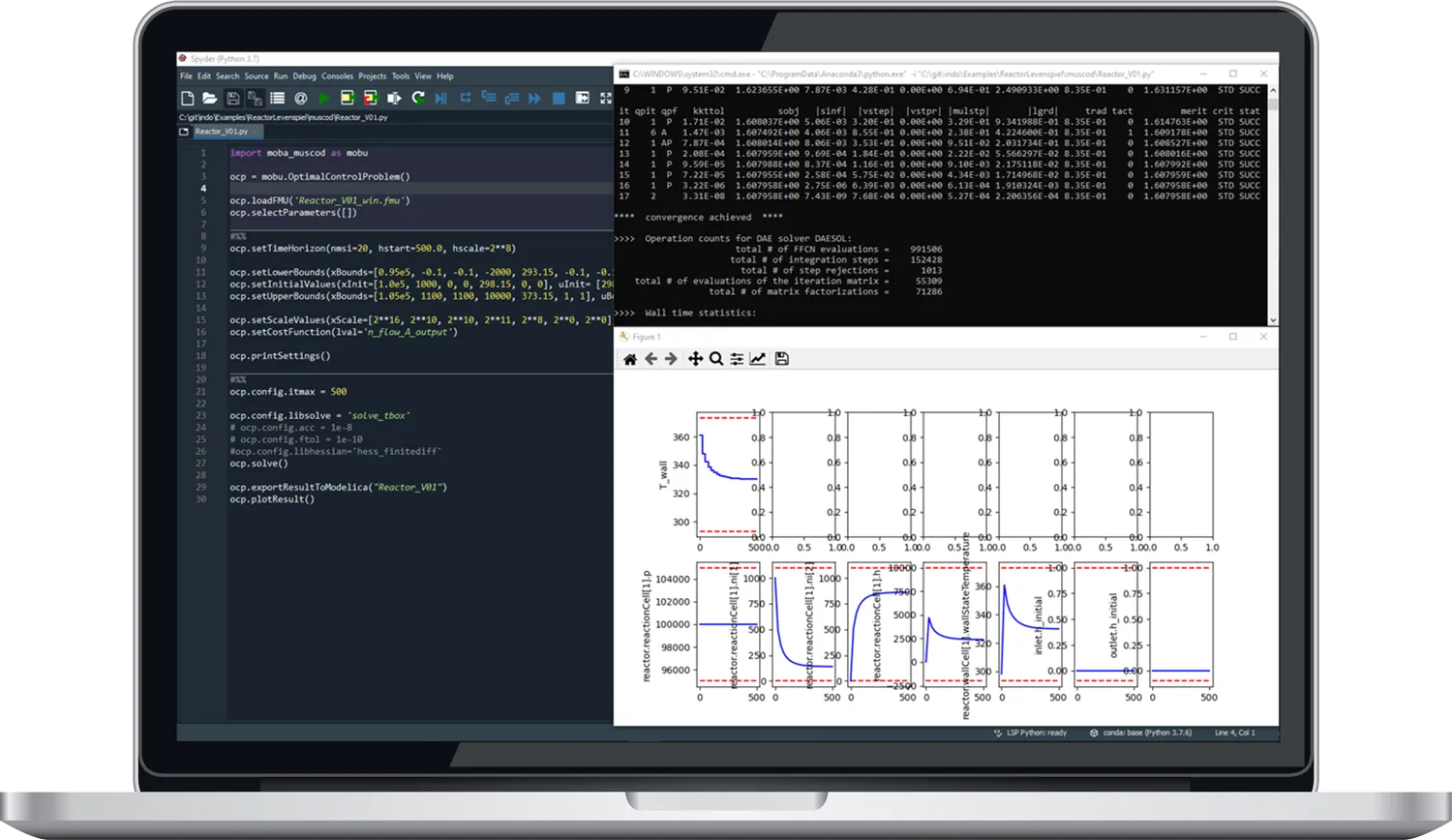
Task: Click line 'import moba_muscod as mobu'
Action: click(x=299, y=153)
